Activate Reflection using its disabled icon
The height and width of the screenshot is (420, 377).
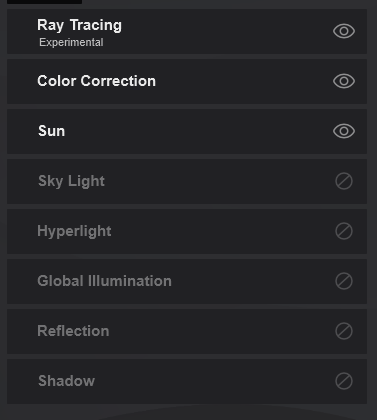click(344, 331)
